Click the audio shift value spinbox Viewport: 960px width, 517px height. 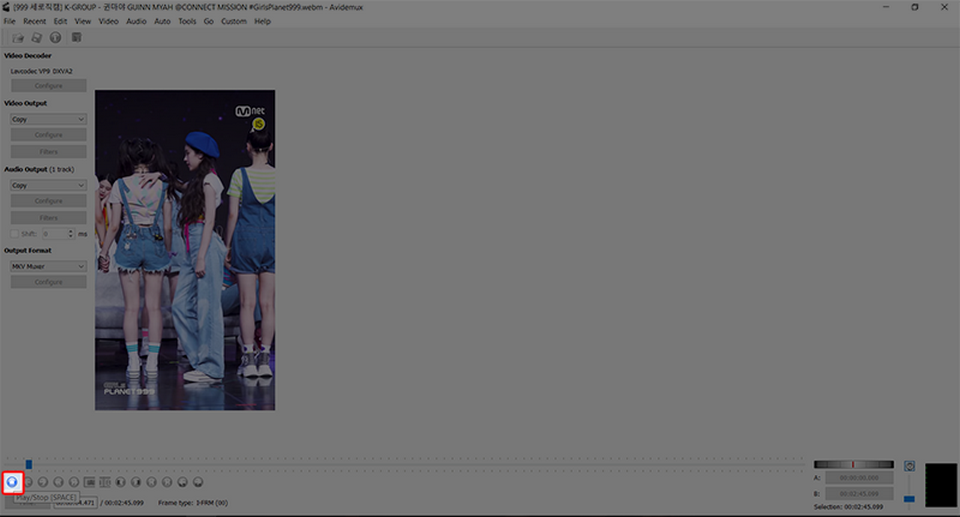(x=58, y=233)
